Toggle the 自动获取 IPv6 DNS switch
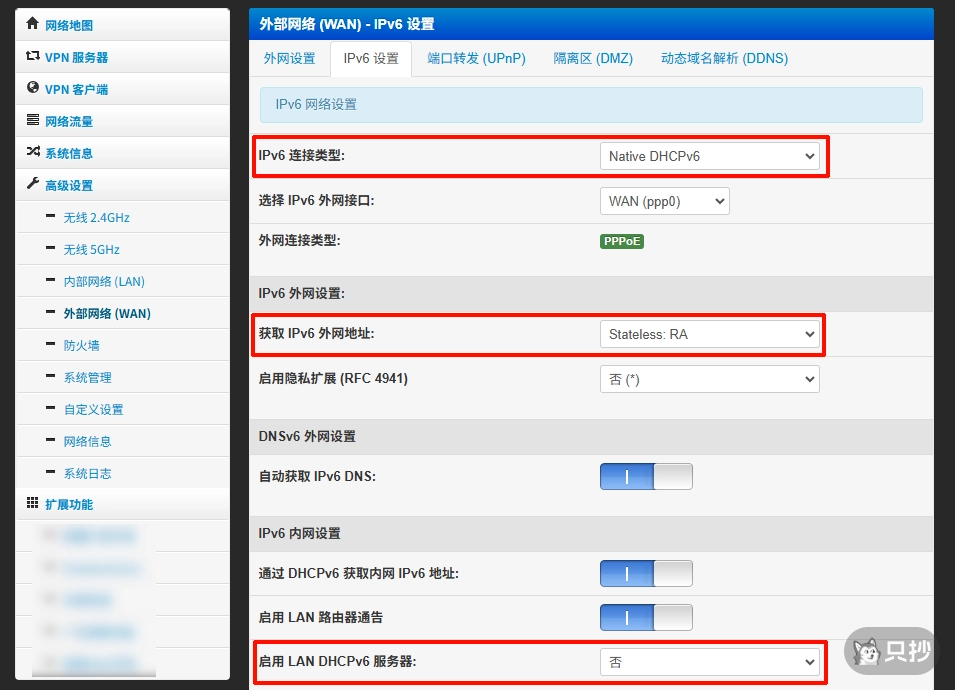The width and height of the screenshot is (955, 690). tap(646, 476)
